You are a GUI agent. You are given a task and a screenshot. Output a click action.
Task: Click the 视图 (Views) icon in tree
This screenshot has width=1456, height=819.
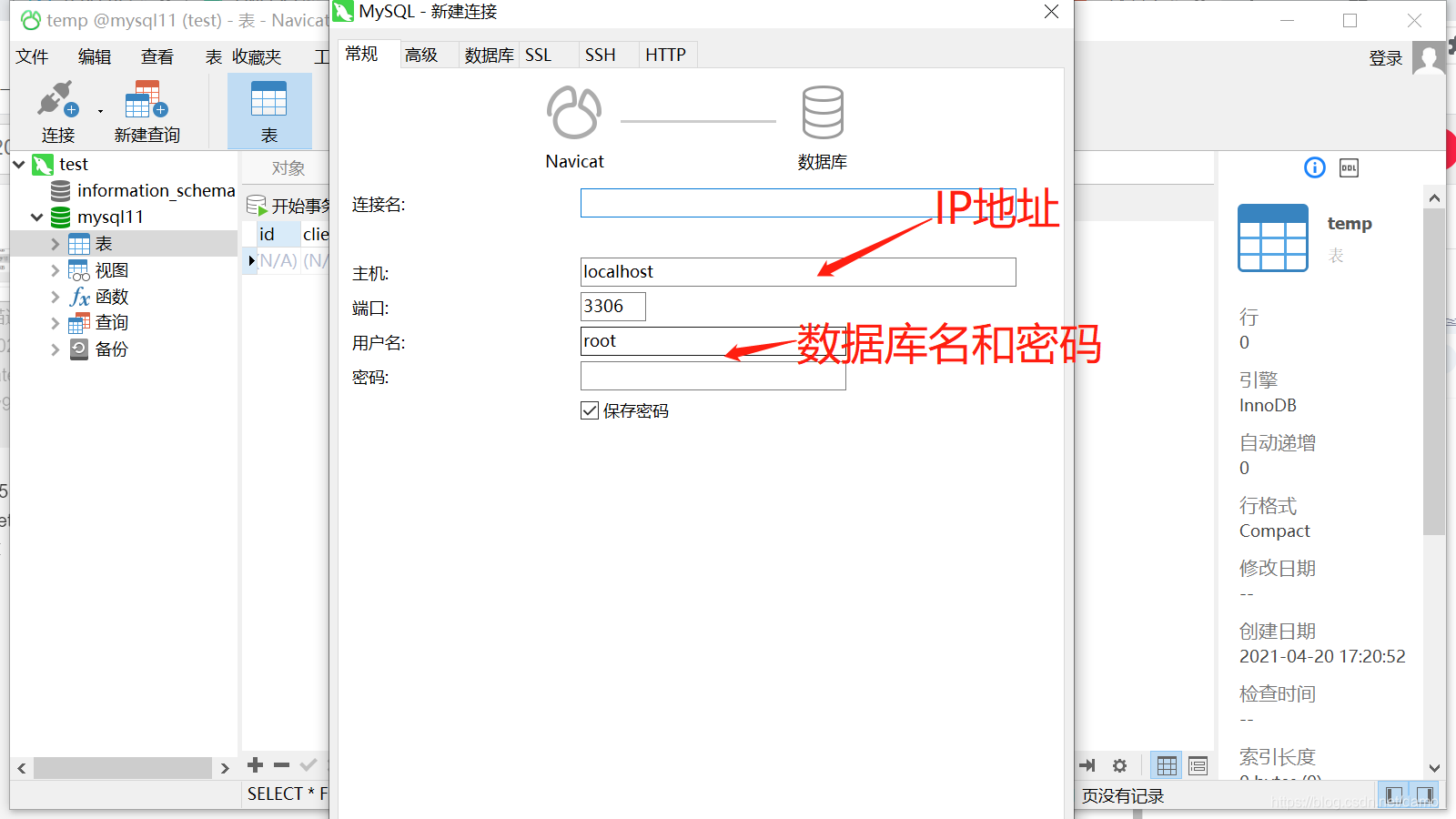pyautogui.click(x=79, y=270)
